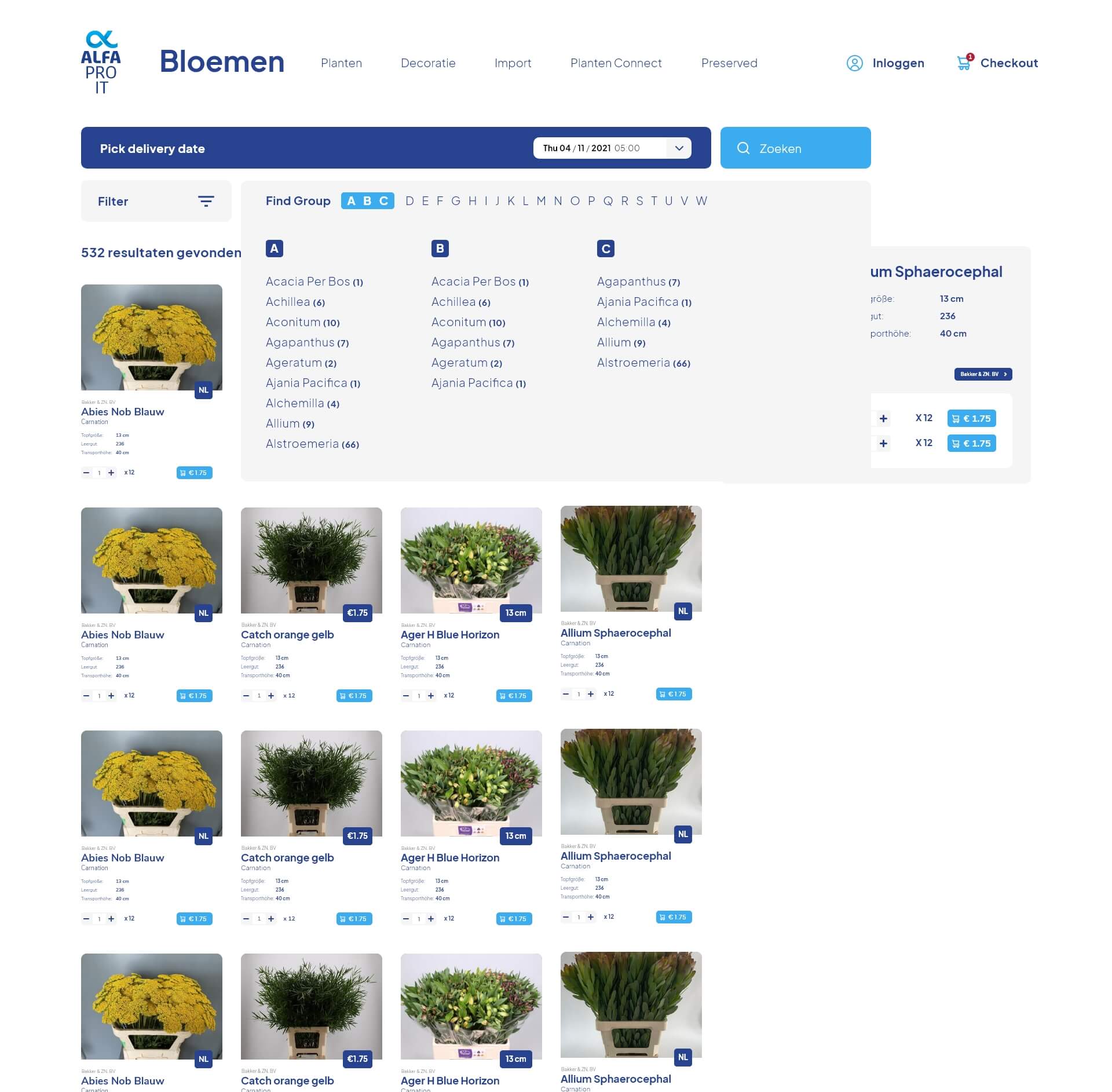Choose letter D in Find Group
The width and height of the screenshot is (1112, 1092).
click(409, 201)
